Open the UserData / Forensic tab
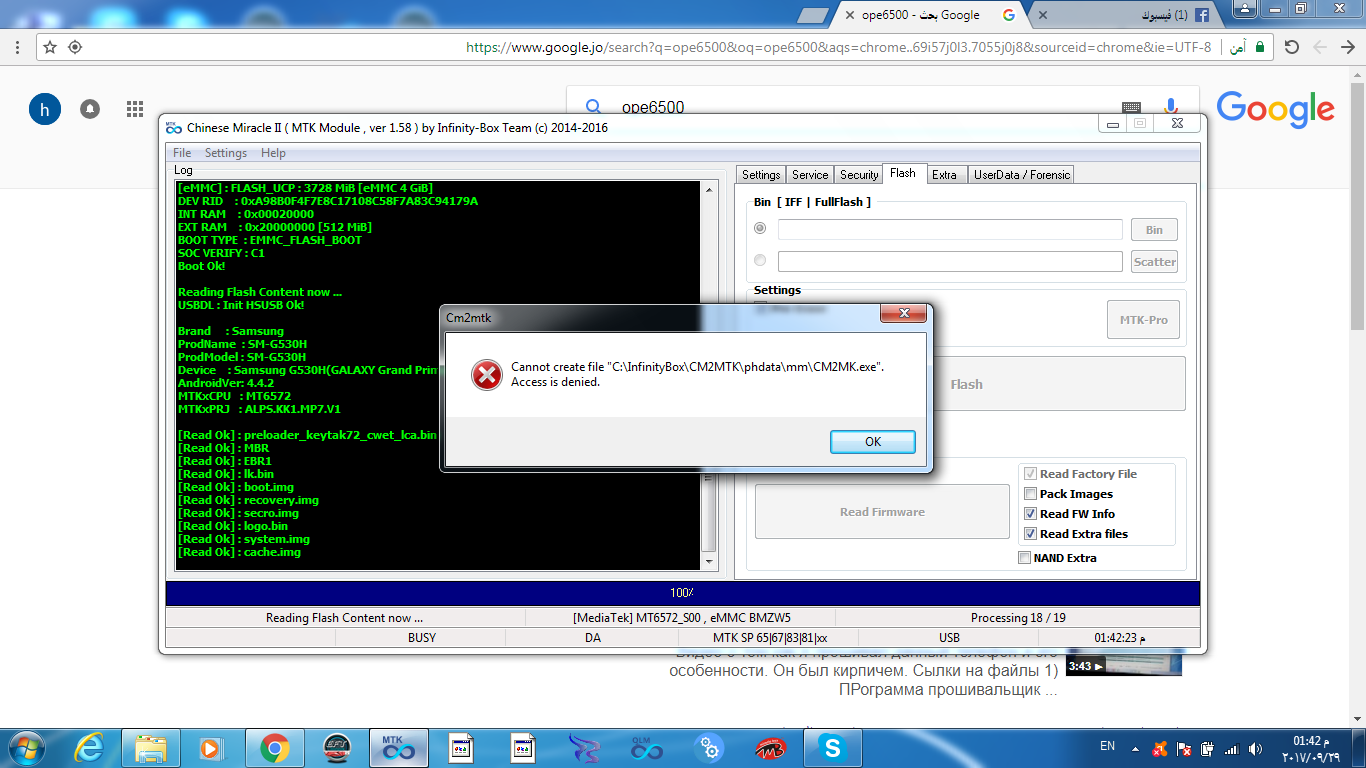Screen dimensions: 1366x768 click(1022, 174)
